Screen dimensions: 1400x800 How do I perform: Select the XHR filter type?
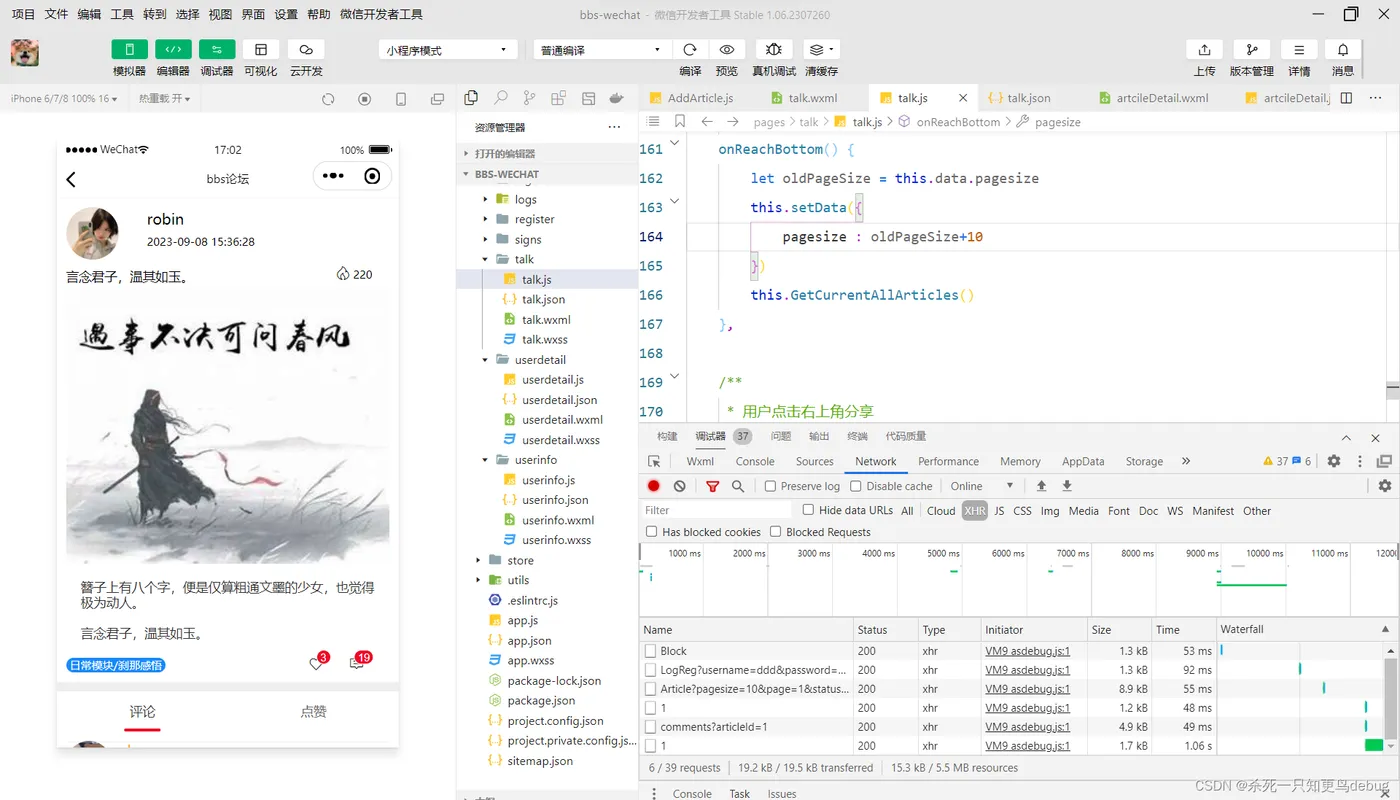coord(975,510)
